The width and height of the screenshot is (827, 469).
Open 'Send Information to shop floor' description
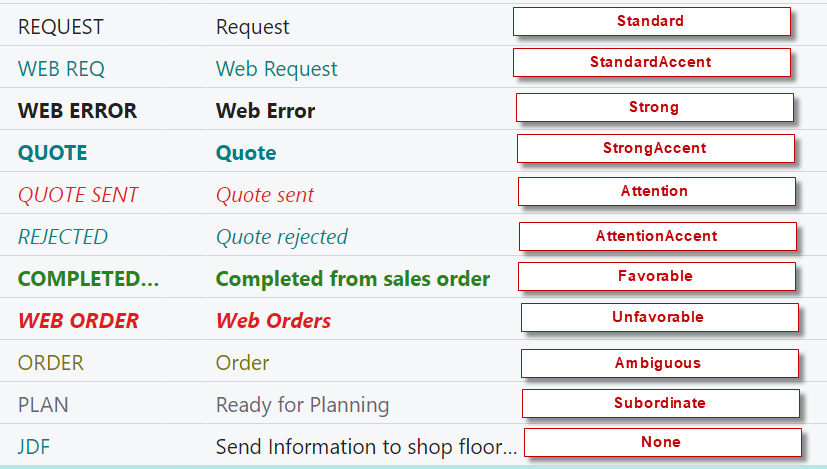coord(366,447)
